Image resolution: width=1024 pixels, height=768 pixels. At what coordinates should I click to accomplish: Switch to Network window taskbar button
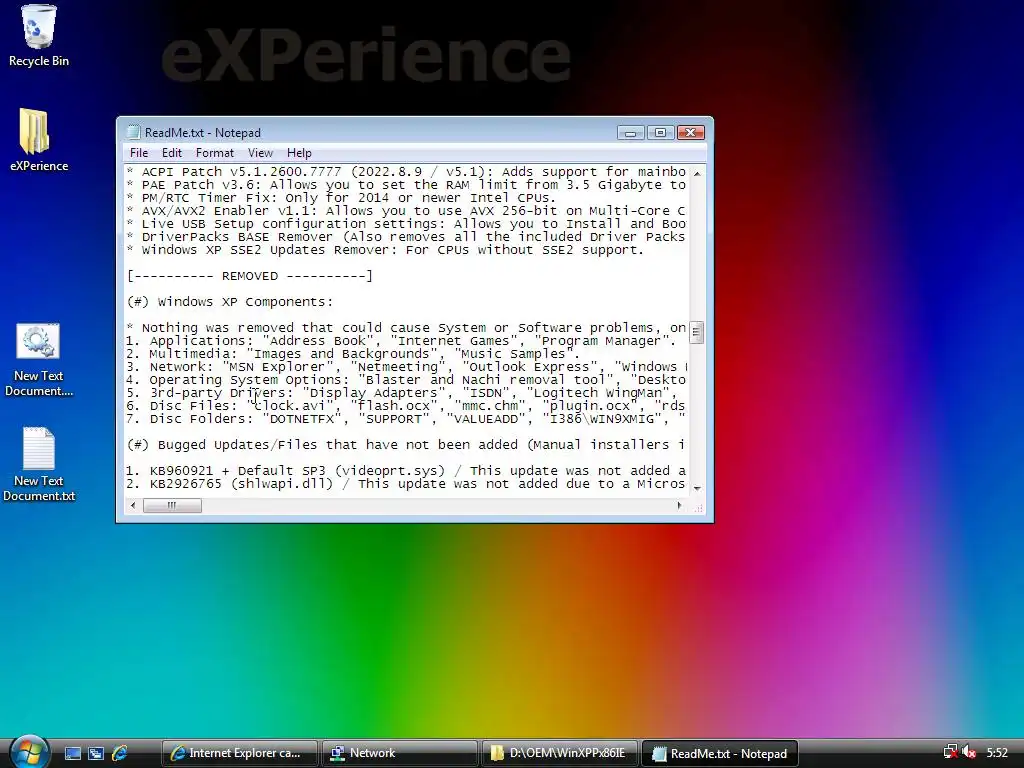tap(400, 753)
